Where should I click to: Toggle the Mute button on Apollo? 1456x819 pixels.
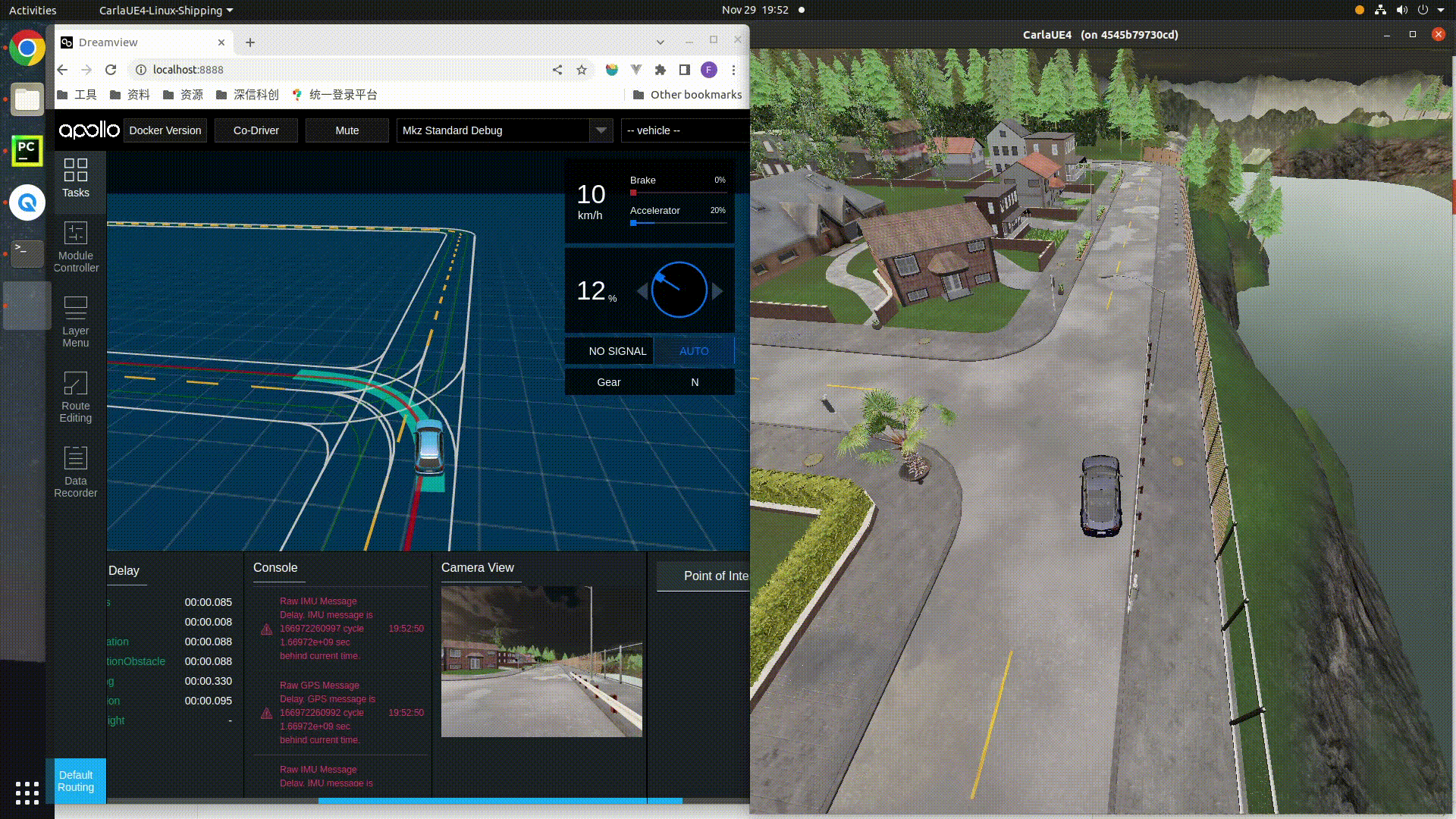[x=346, y=130]
